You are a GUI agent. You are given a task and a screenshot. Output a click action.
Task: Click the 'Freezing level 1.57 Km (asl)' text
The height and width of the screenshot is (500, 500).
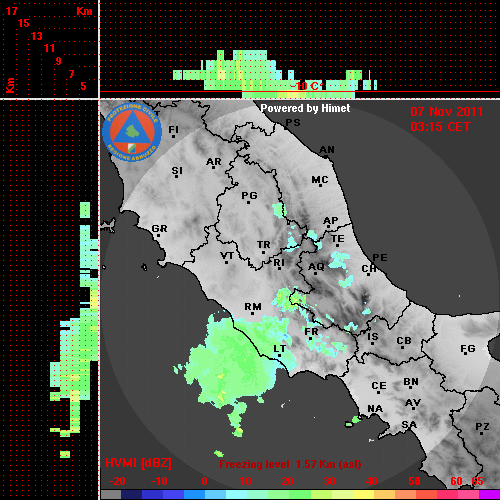[290, 464]
